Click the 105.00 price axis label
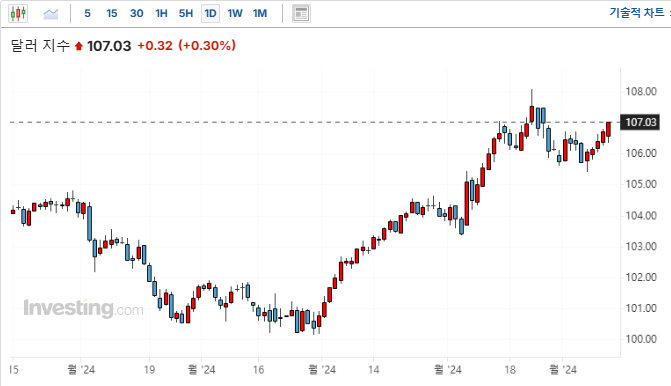The image size is (671, 386). 641,184
